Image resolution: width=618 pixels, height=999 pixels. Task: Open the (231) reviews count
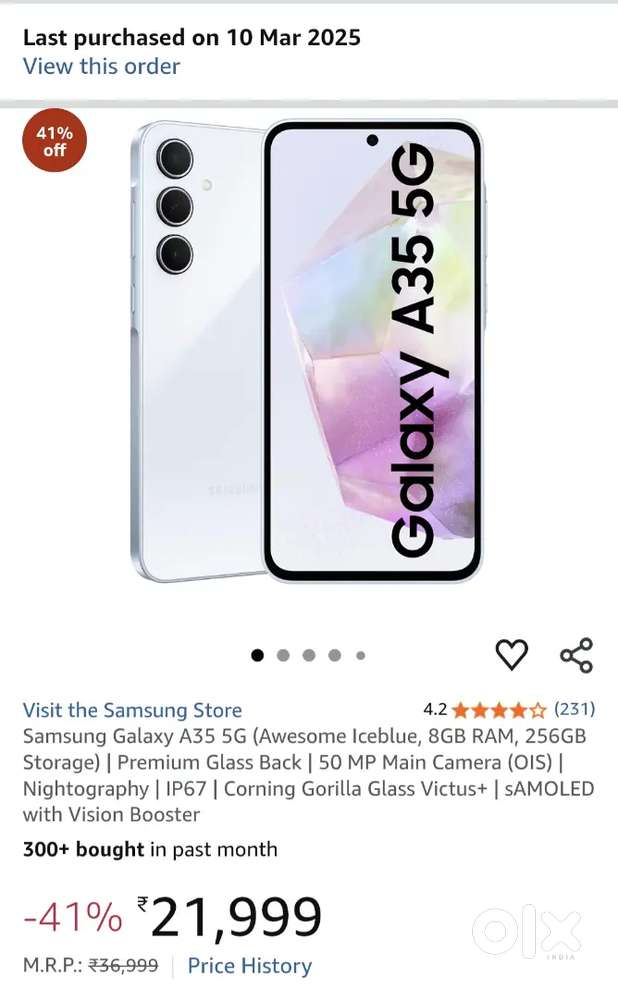pos(575,709)
